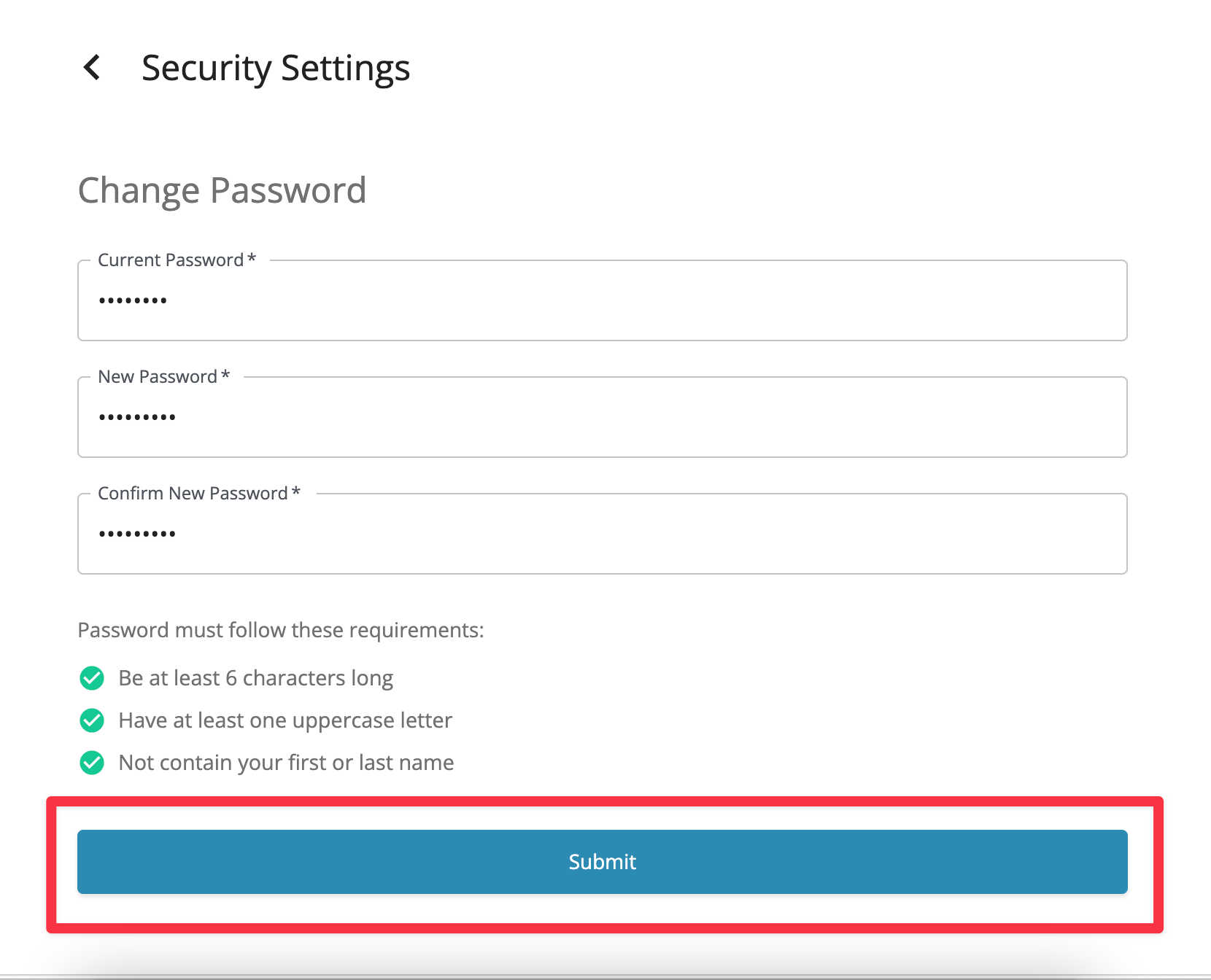Click the back arrow icon

click(x=92, y=67)
